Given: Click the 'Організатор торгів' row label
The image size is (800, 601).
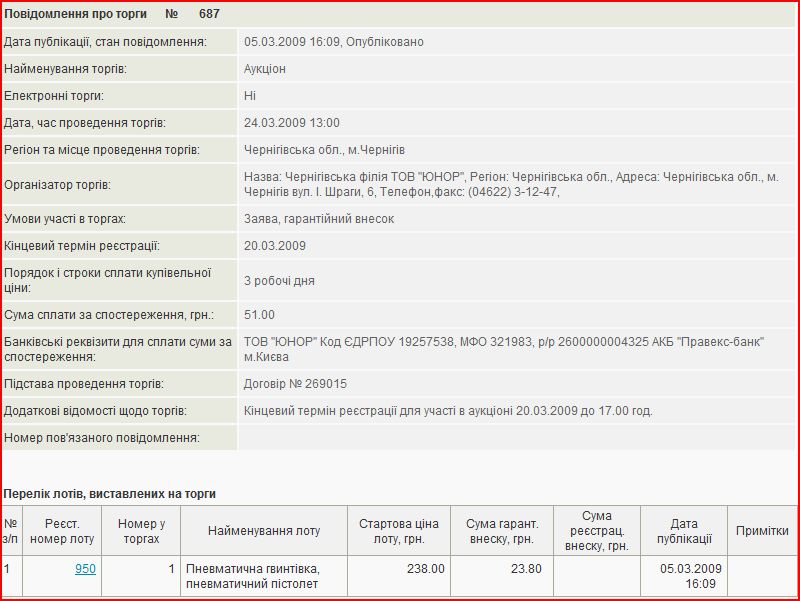Looking at the screenshot, I should point(58,184).
